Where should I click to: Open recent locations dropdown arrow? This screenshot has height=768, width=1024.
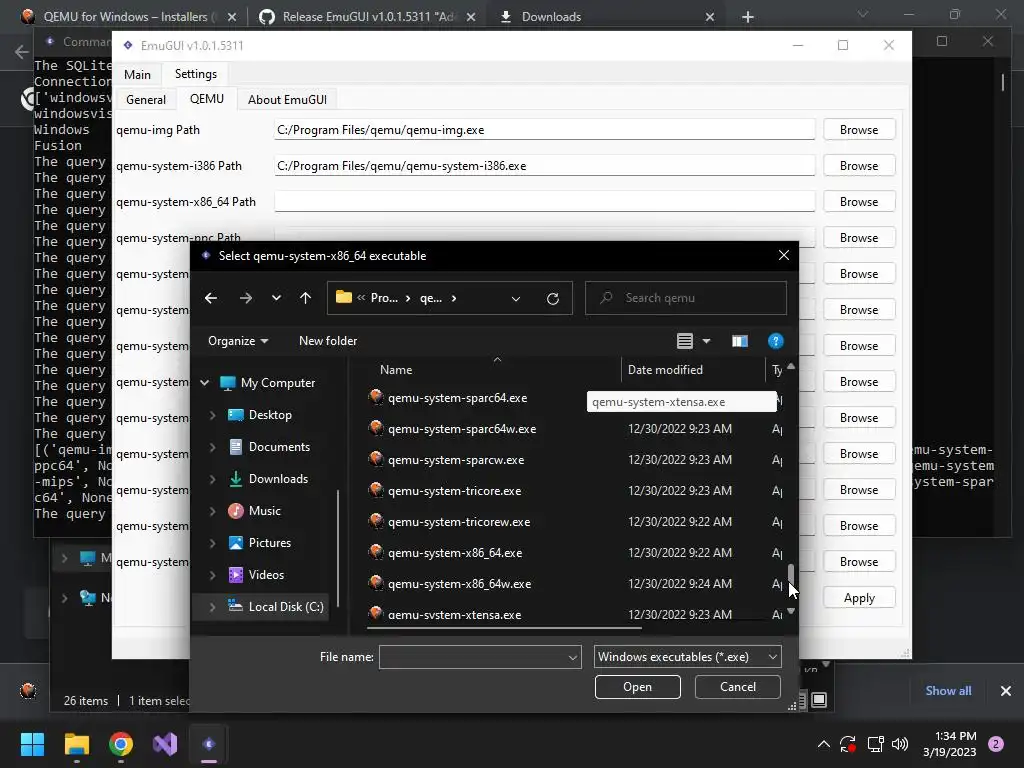click(x=276, y=298)
